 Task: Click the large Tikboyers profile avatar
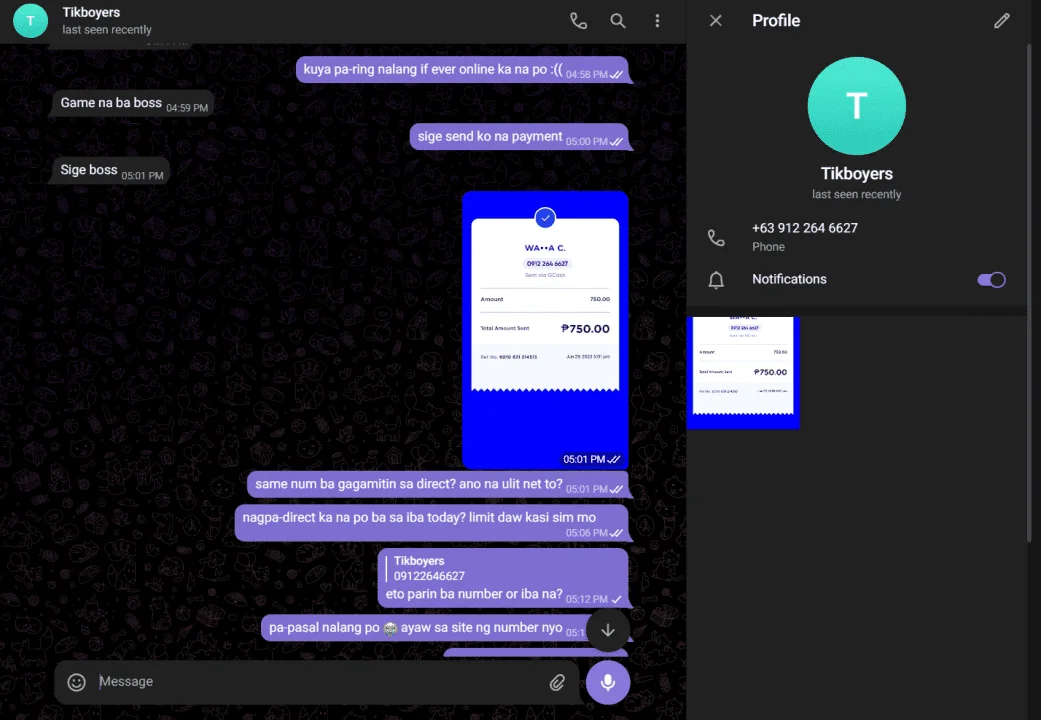click(x=856, y=106)
